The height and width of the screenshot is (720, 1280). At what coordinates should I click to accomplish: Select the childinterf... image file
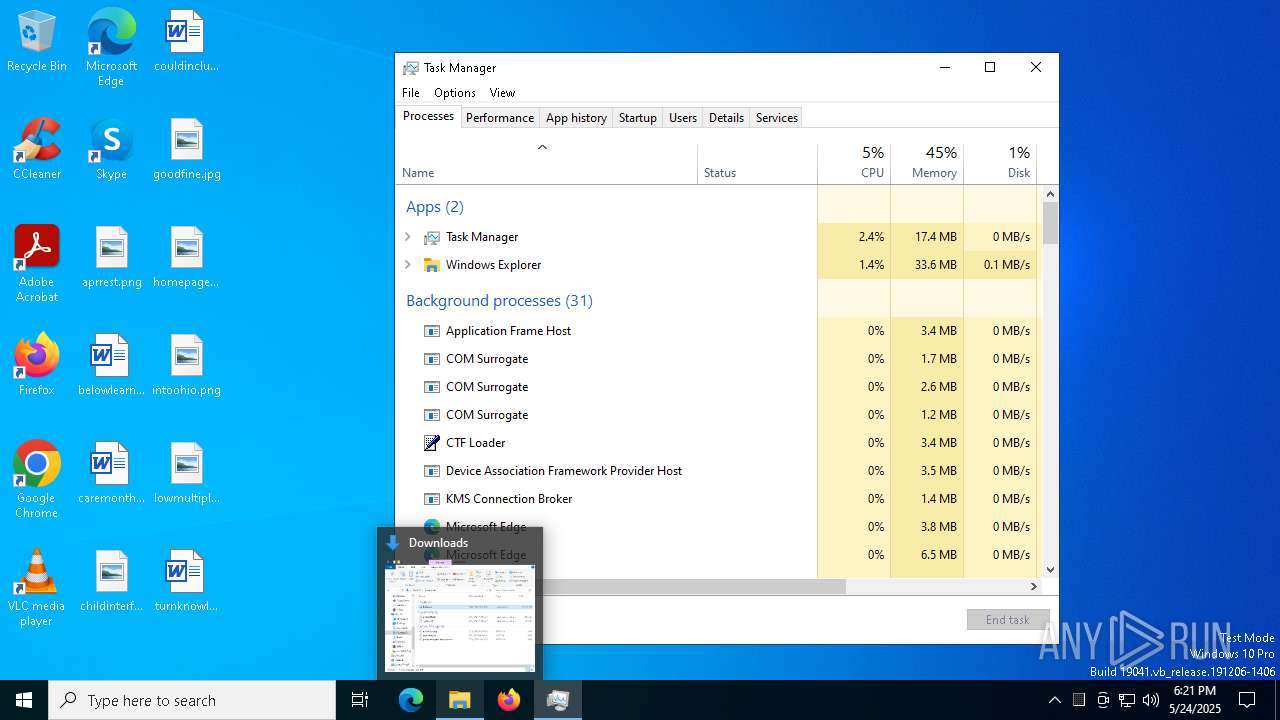(x=111, y=581)
